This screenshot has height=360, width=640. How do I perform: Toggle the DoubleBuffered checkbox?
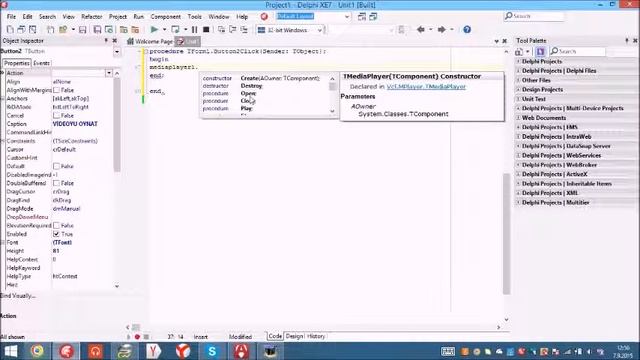[56, 183]
